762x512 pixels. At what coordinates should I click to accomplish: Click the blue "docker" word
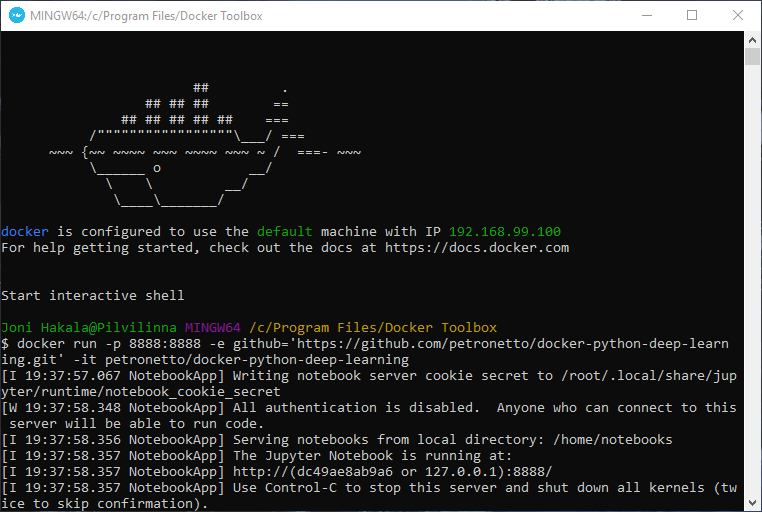[25, 231]
